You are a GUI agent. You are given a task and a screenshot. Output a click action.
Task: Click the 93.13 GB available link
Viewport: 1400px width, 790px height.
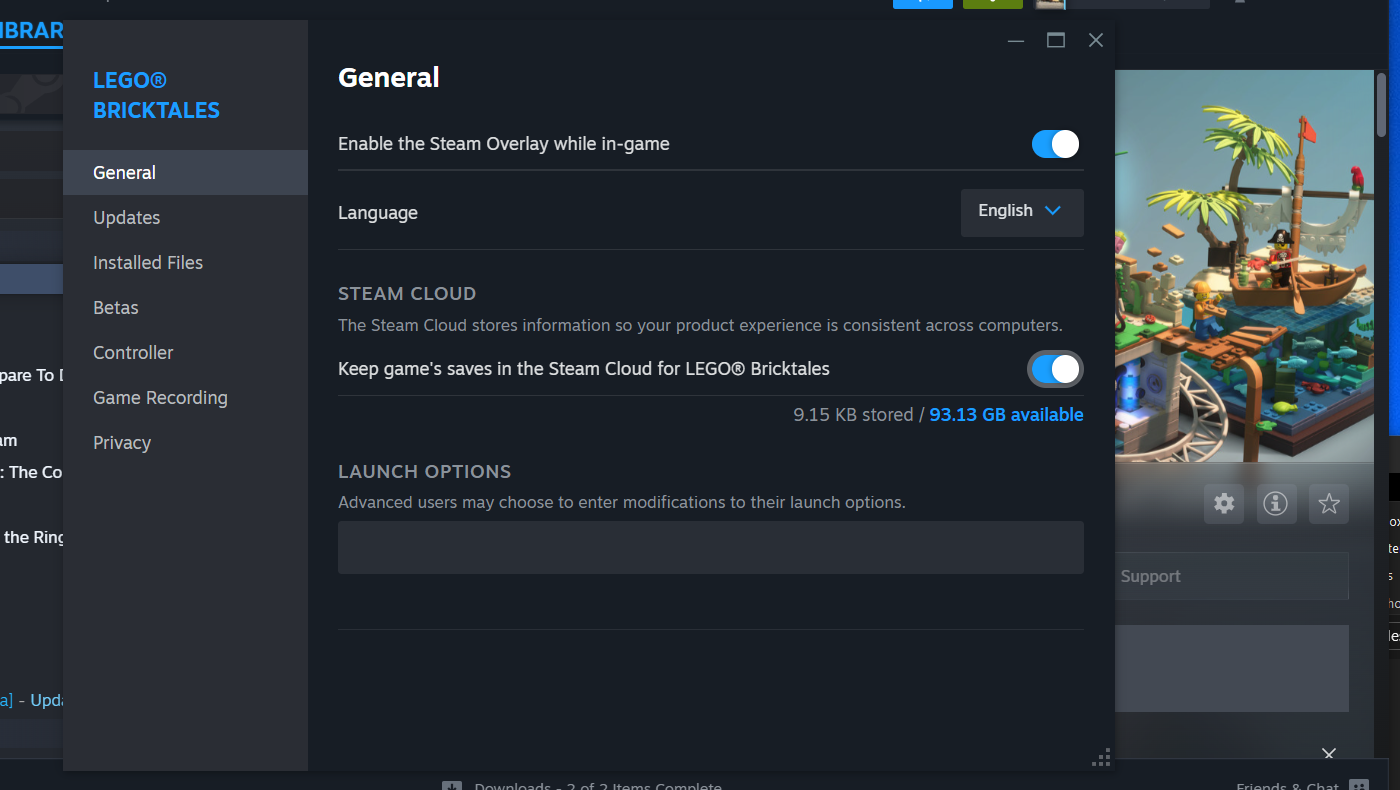pos(1006,415)
